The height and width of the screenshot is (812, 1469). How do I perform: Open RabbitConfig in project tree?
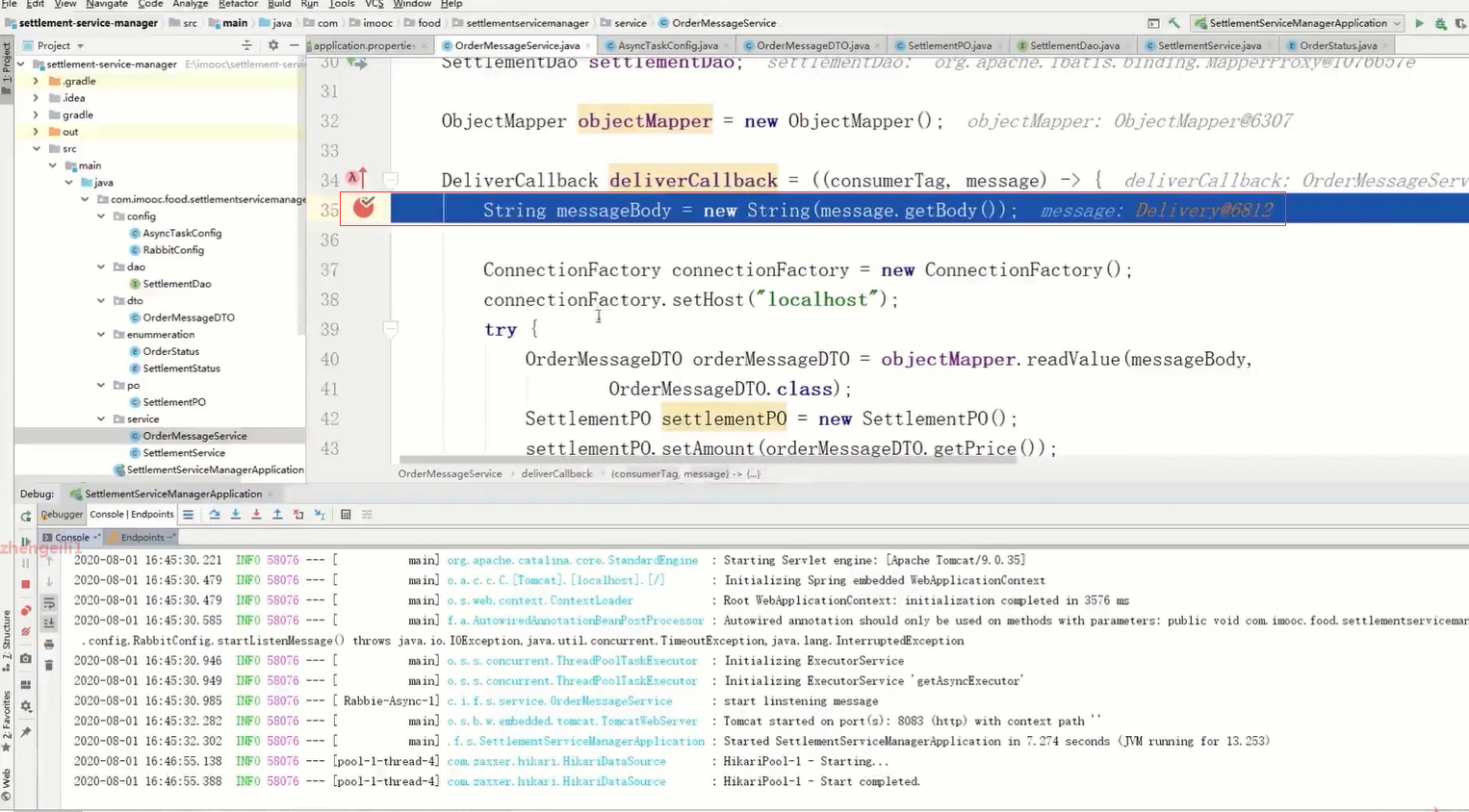[x=173, y=250]
